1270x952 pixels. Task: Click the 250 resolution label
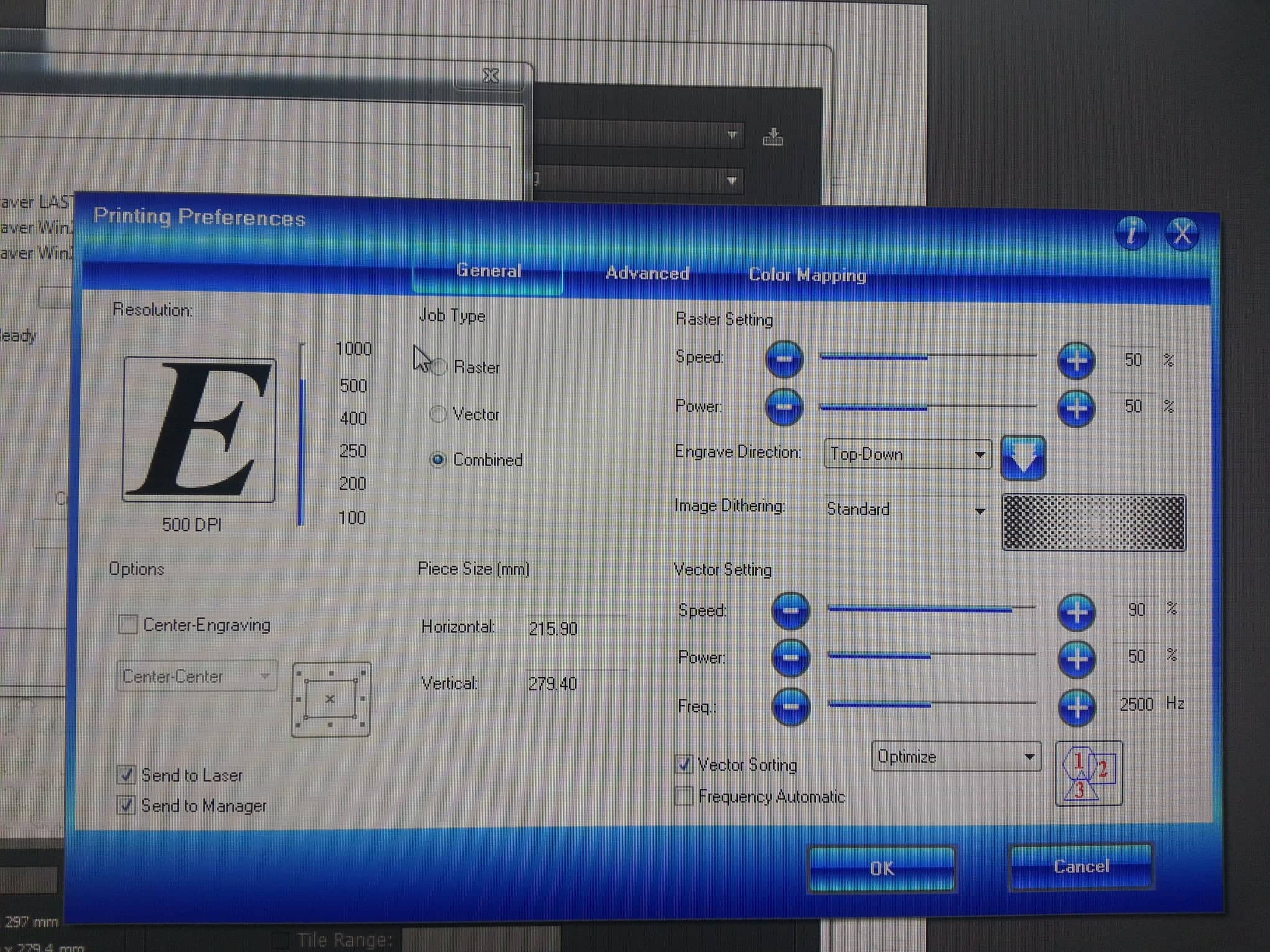pos(353,450)
